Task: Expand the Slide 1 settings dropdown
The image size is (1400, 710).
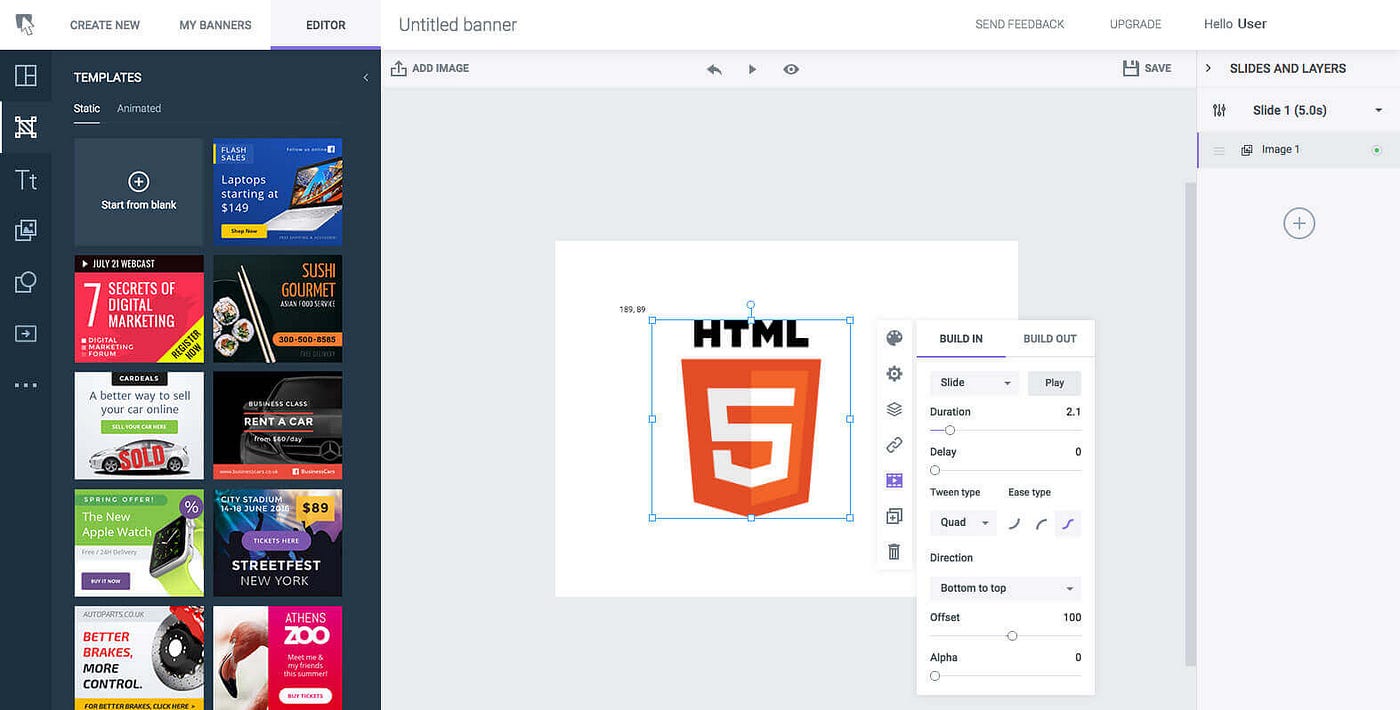Action: click(1378, 110)
